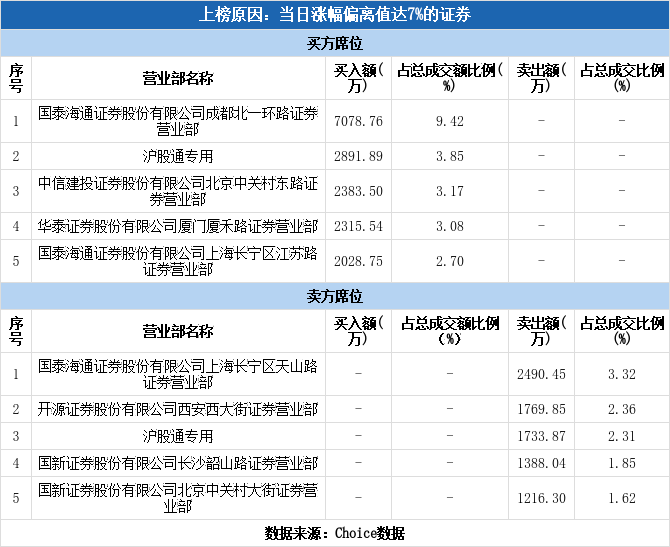The image size is (670, 547).
Task: Click sell amount 1769.85
Action: [541, 409]
